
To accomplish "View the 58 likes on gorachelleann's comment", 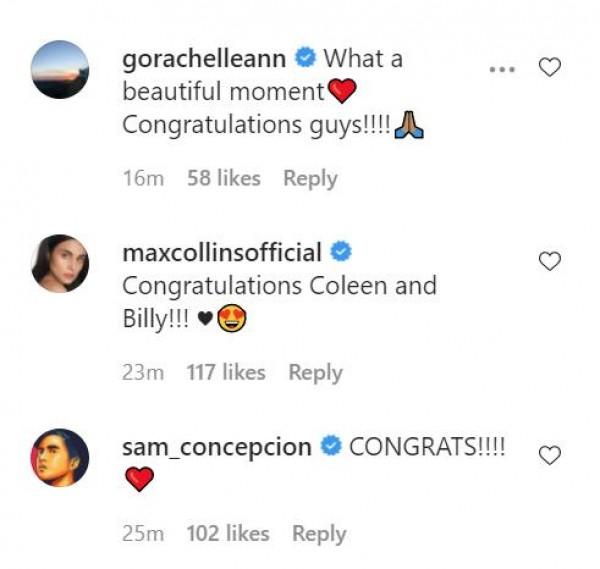I will coord(223,178).
